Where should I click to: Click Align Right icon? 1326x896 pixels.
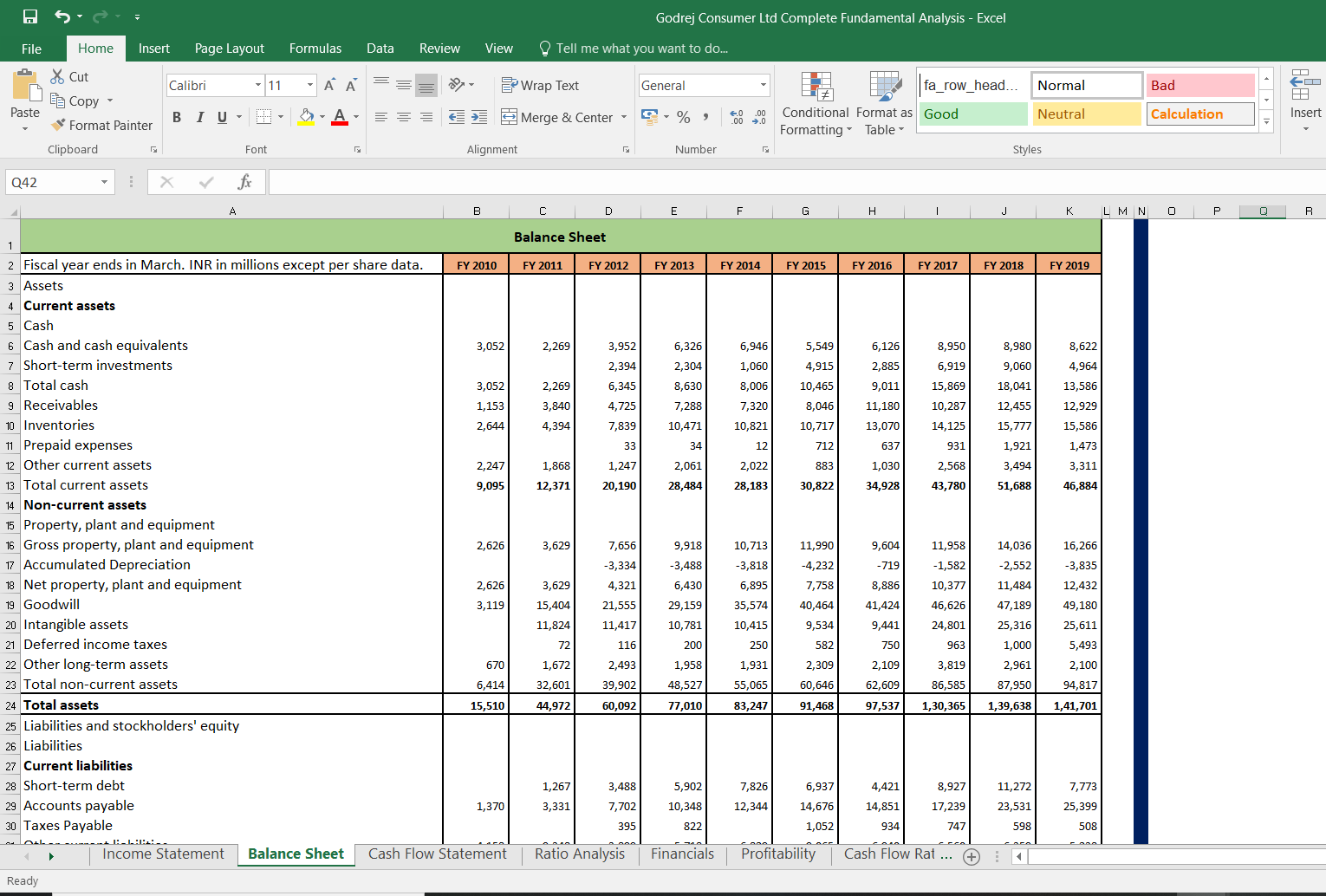point(426,117)
